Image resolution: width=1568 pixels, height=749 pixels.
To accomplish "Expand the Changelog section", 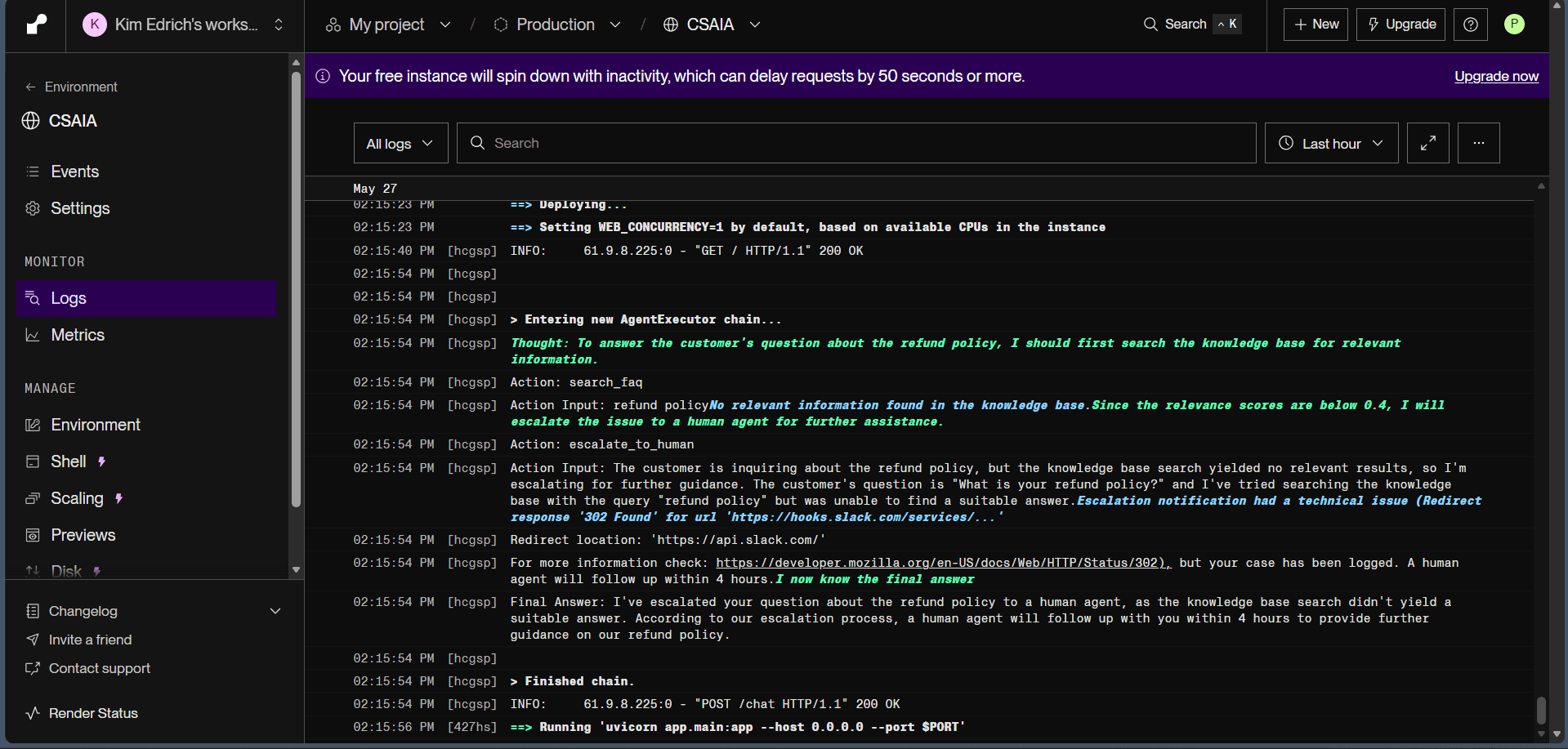I will coord(275,611).
